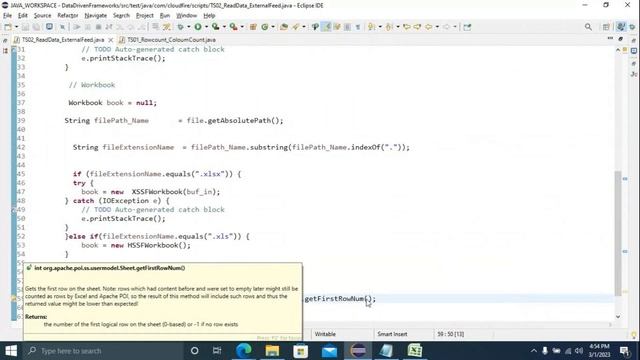Screen dimensions: 640x360
Task: Open the New Java Class dropdown arrow
Action: 273,27
